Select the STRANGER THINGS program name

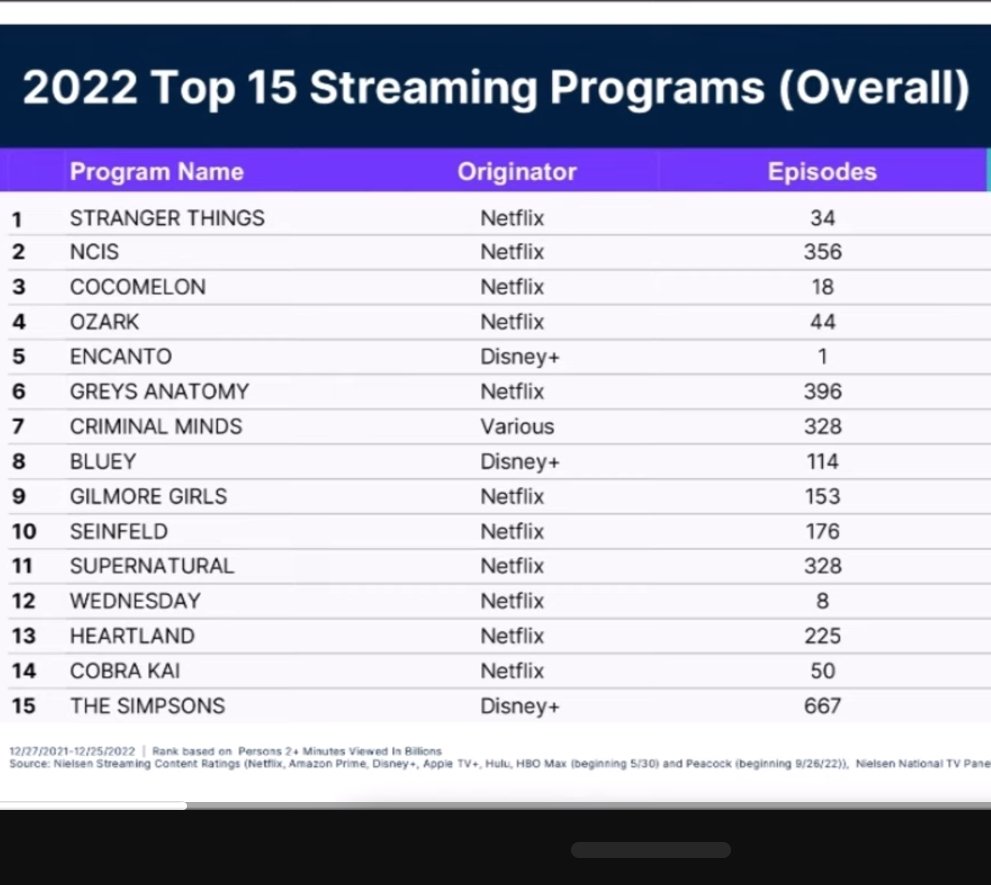[x=167, y=218]
